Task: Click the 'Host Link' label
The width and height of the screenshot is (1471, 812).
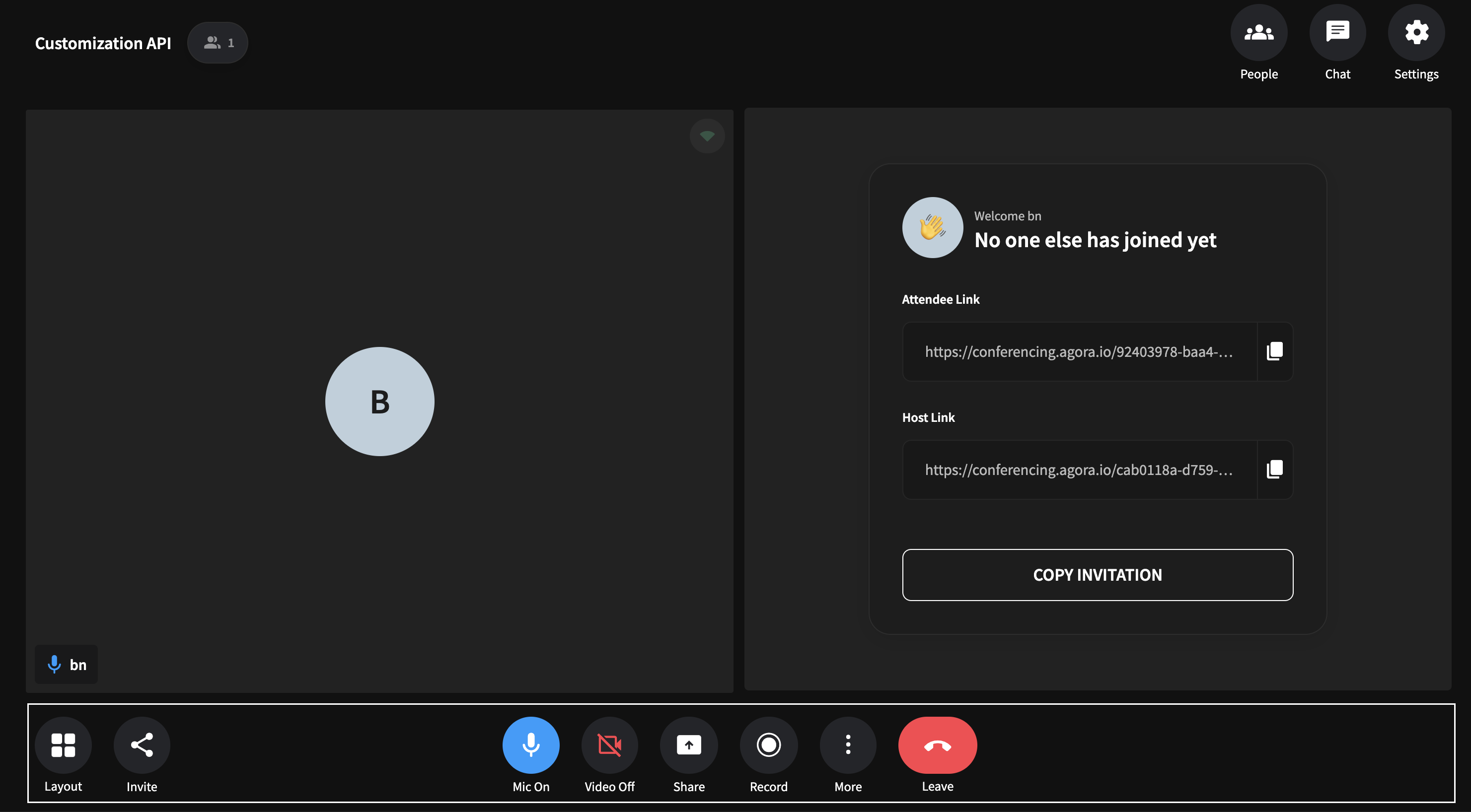Action: click(x=929, y=417)
